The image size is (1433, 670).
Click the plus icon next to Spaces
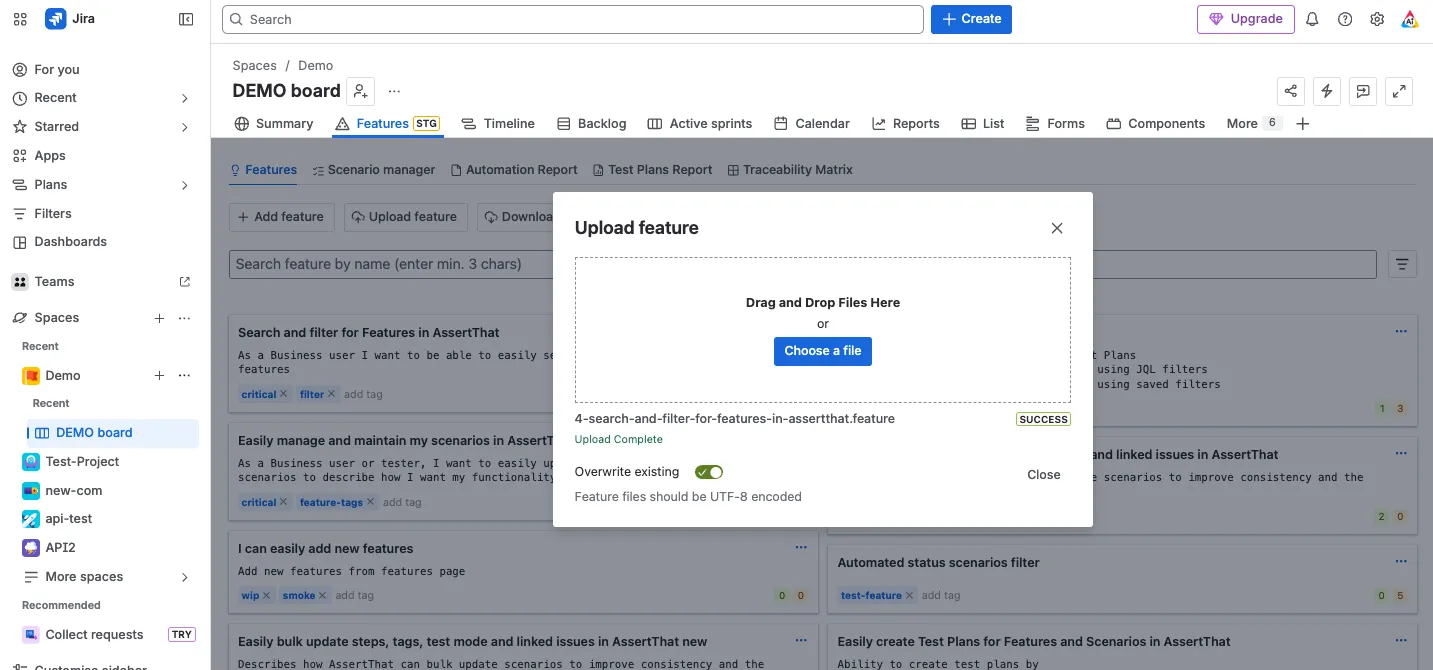(x=159, y=318)
